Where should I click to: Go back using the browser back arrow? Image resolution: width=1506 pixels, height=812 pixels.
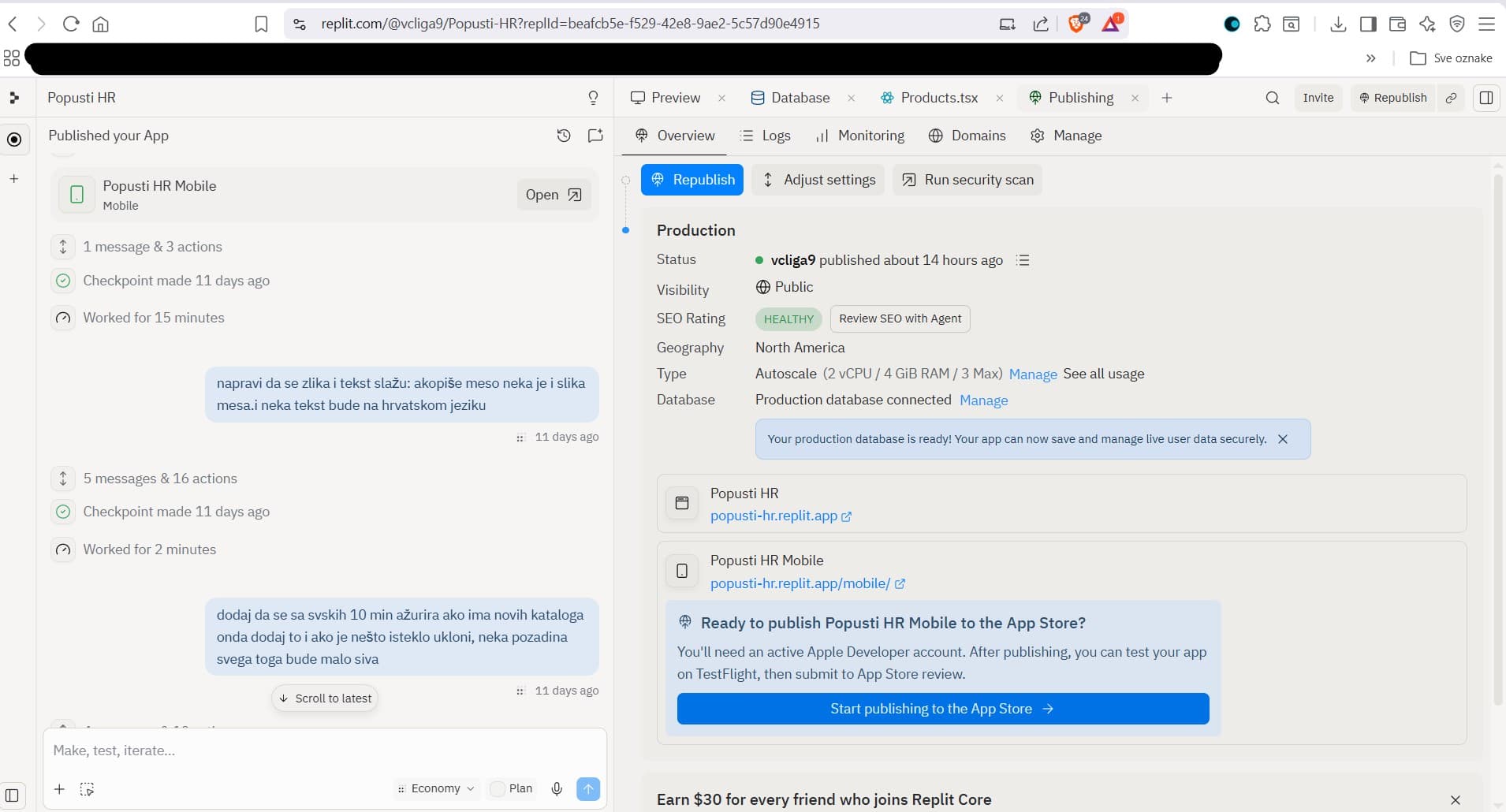tap(13, 24)
